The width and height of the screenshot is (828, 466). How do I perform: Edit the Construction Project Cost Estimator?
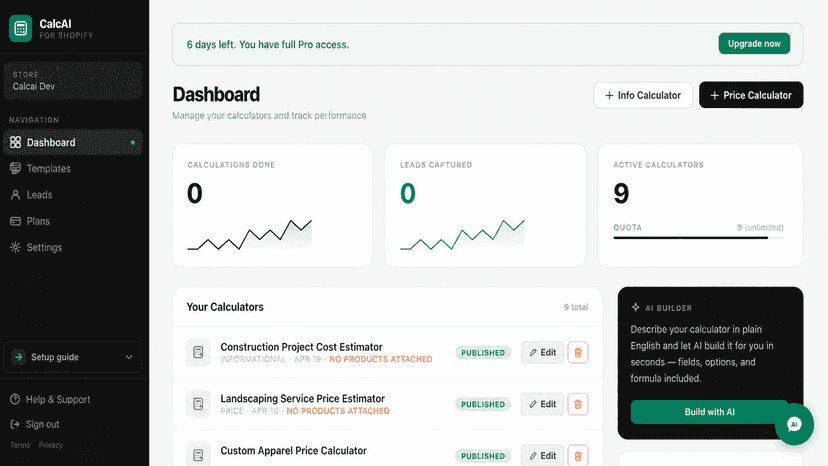click(x=542, y=352)
